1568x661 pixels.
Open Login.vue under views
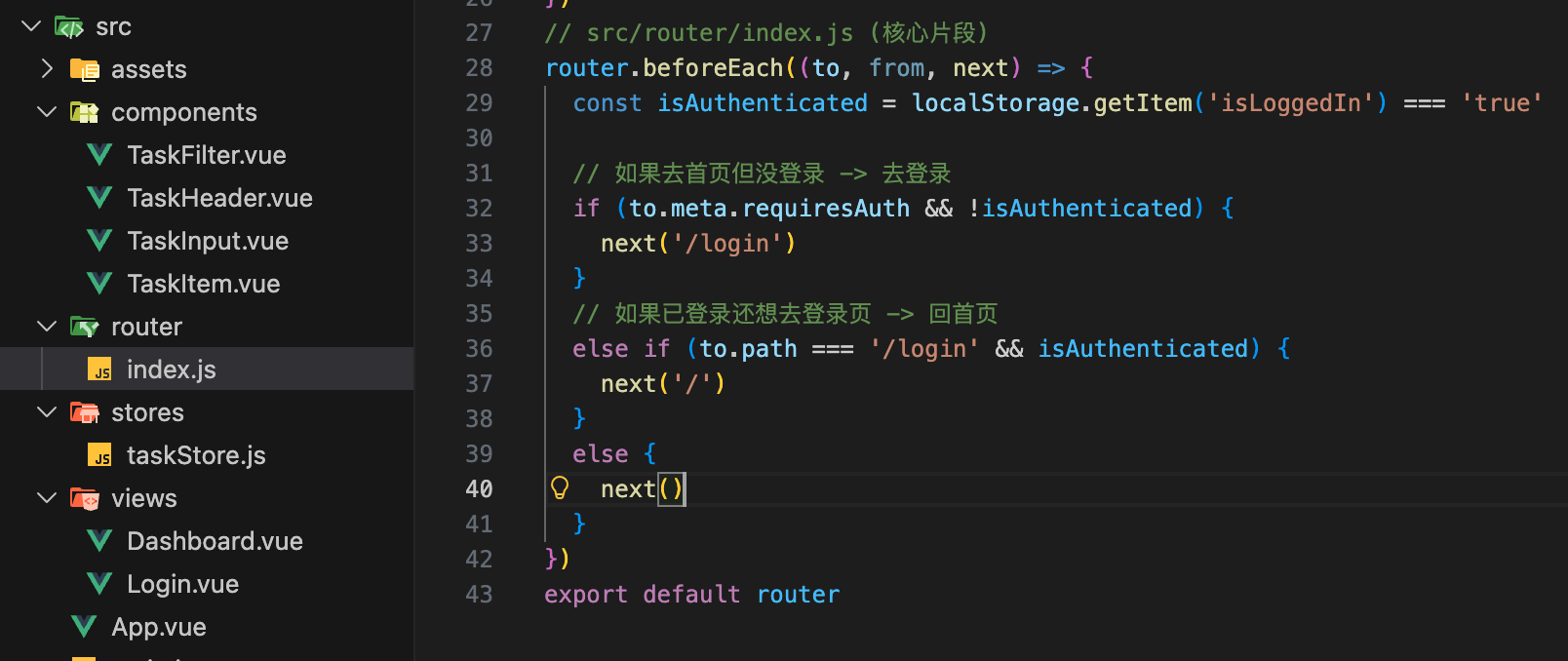tap(182, 584)
